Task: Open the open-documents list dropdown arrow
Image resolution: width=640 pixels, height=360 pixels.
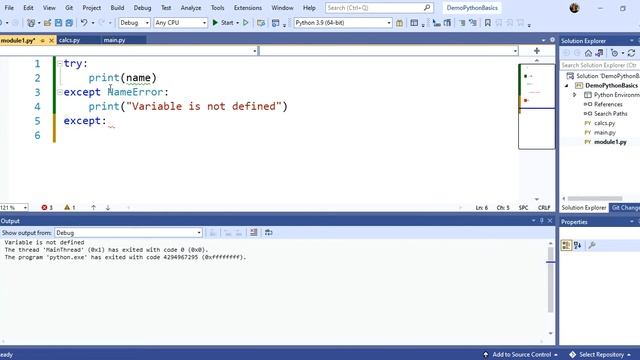Action: pos(543,40)
